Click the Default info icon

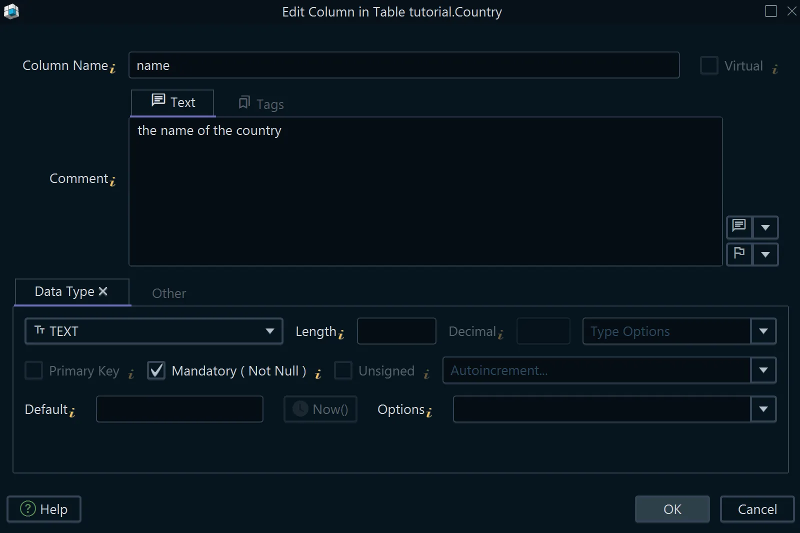[72, 412]
